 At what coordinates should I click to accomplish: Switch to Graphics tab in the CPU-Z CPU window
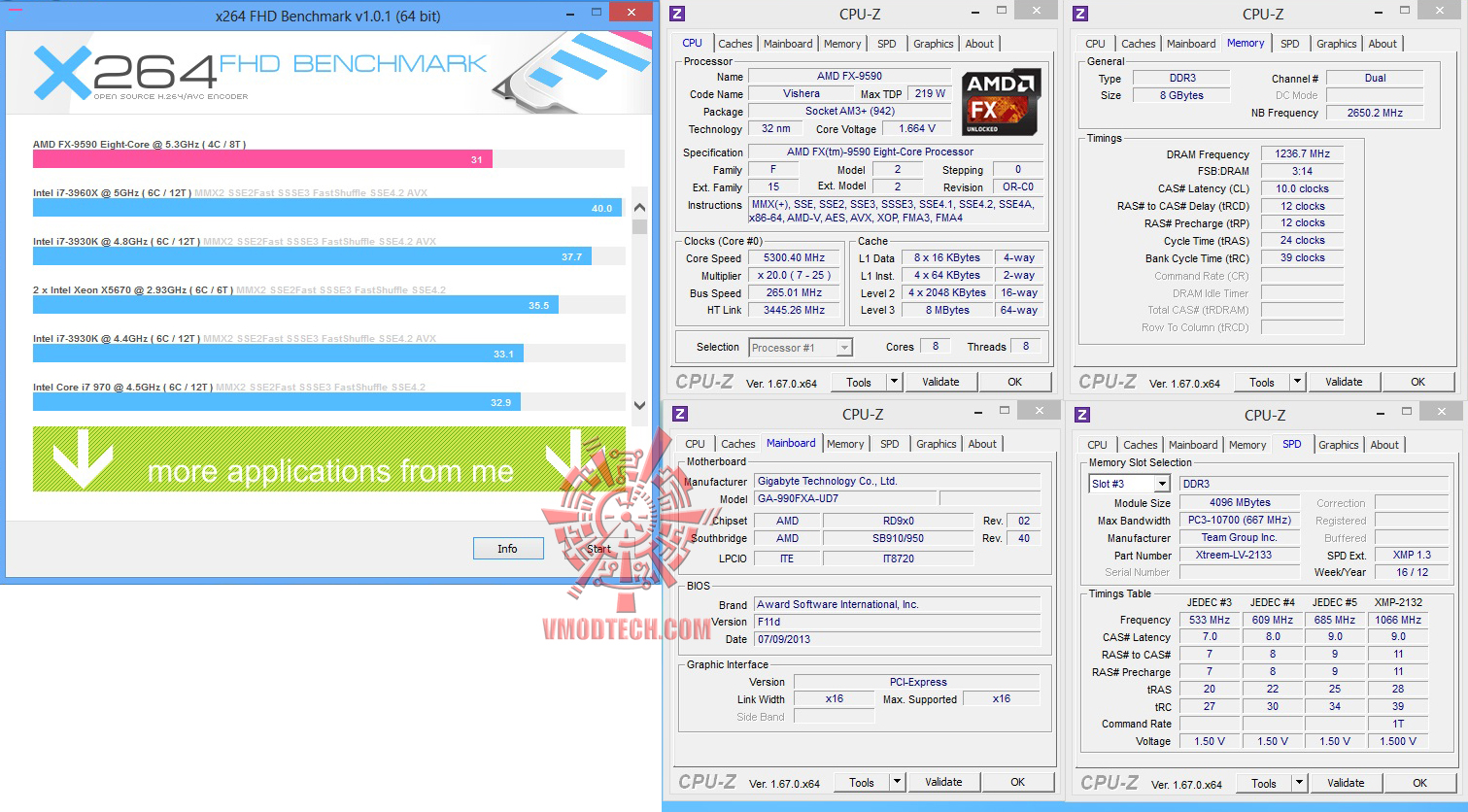(x=934, y=44)
